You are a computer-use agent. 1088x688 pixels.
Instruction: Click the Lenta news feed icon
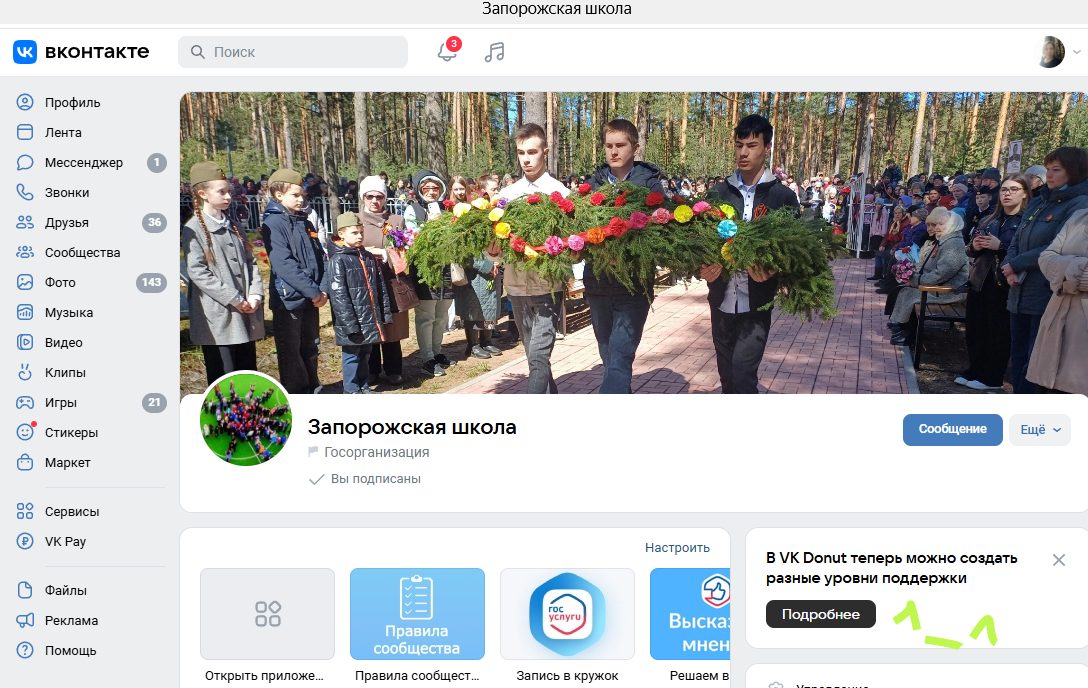pyautogui.click(x=25, y=132)
